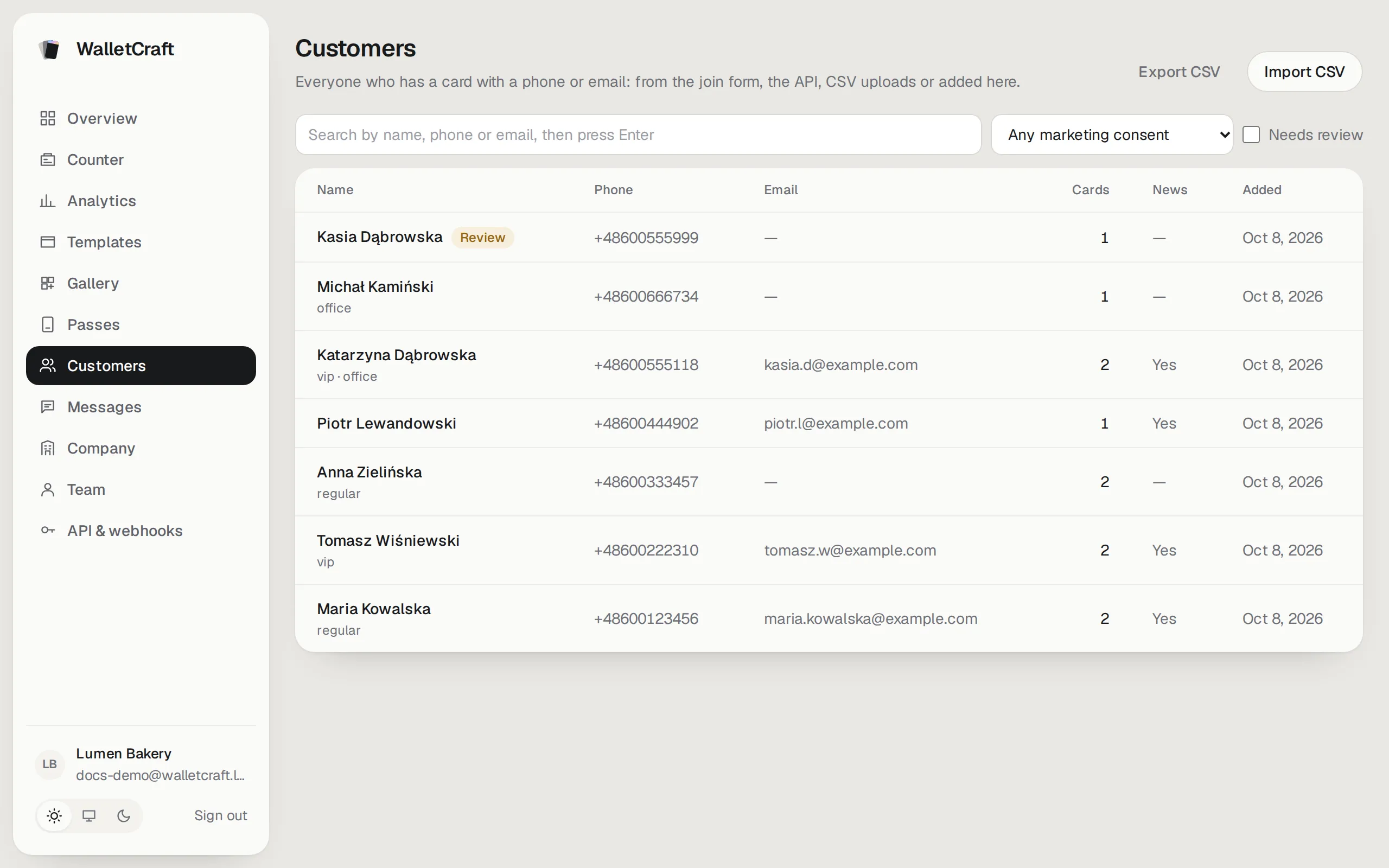Screen dimensions: 1389x868
Task: Click phone number +48600333457
Action: click(646, 482)
